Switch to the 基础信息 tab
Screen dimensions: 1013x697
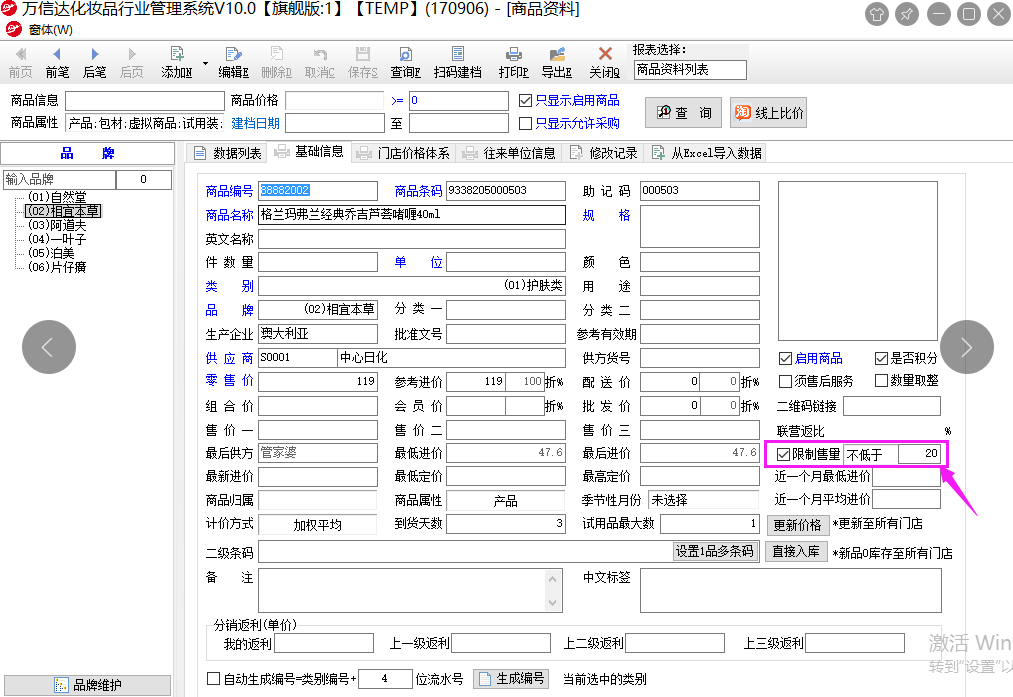pyautogui.click(x=309, y=152)
